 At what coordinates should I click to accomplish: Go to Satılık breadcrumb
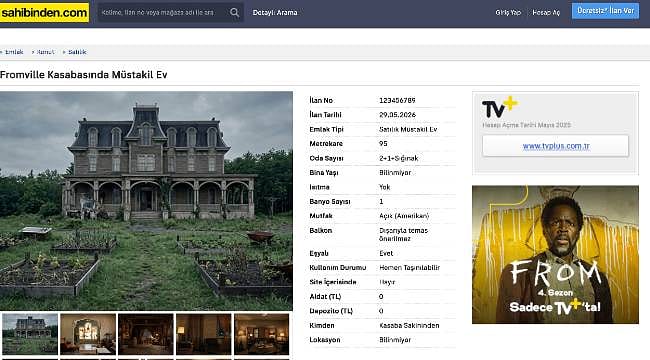[x=77, y=52]
